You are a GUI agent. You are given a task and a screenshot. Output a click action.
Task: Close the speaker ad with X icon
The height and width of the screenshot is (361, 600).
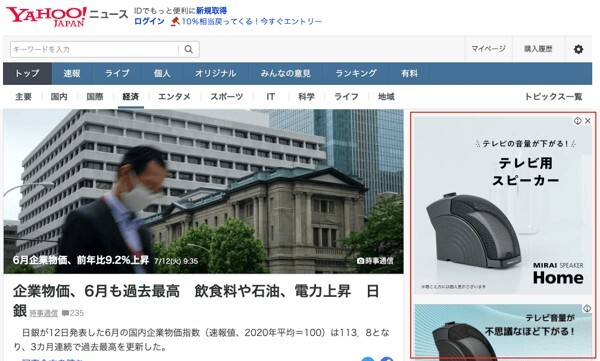(x=588, y=121)
